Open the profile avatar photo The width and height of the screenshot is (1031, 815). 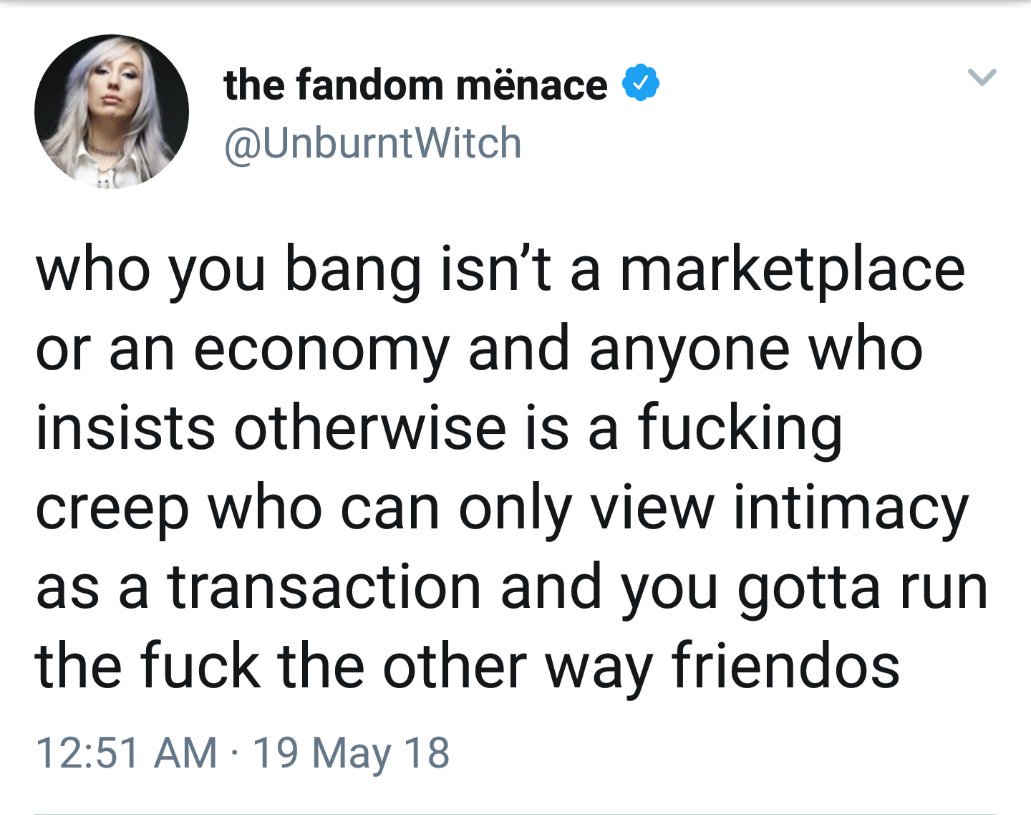click(x=112, y=111)
